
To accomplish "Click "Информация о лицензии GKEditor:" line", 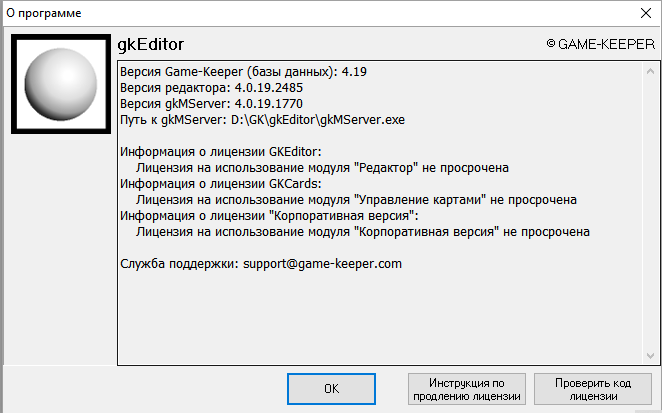I will [220, 152].
